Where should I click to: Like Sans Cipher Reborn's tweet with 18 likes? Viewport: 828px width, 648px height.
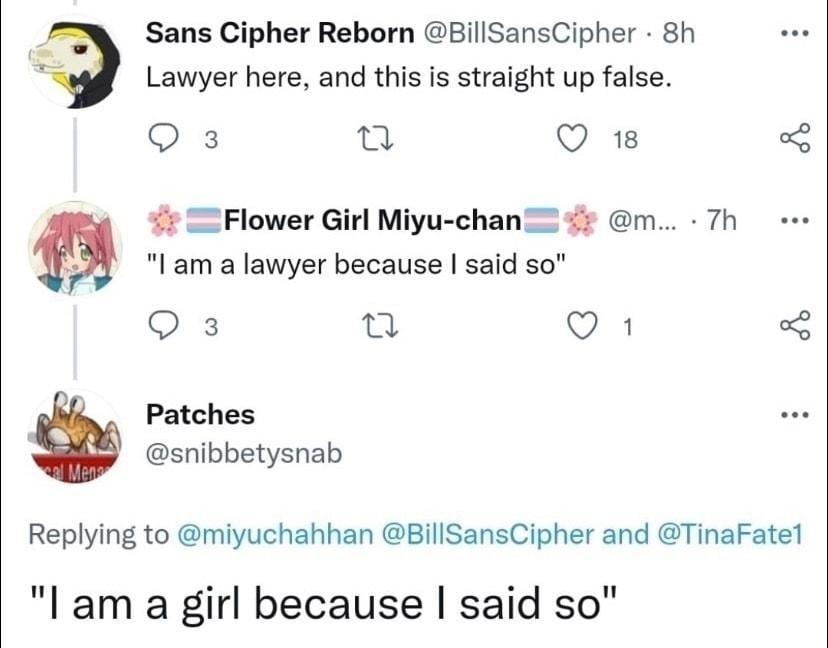[572, 140]
